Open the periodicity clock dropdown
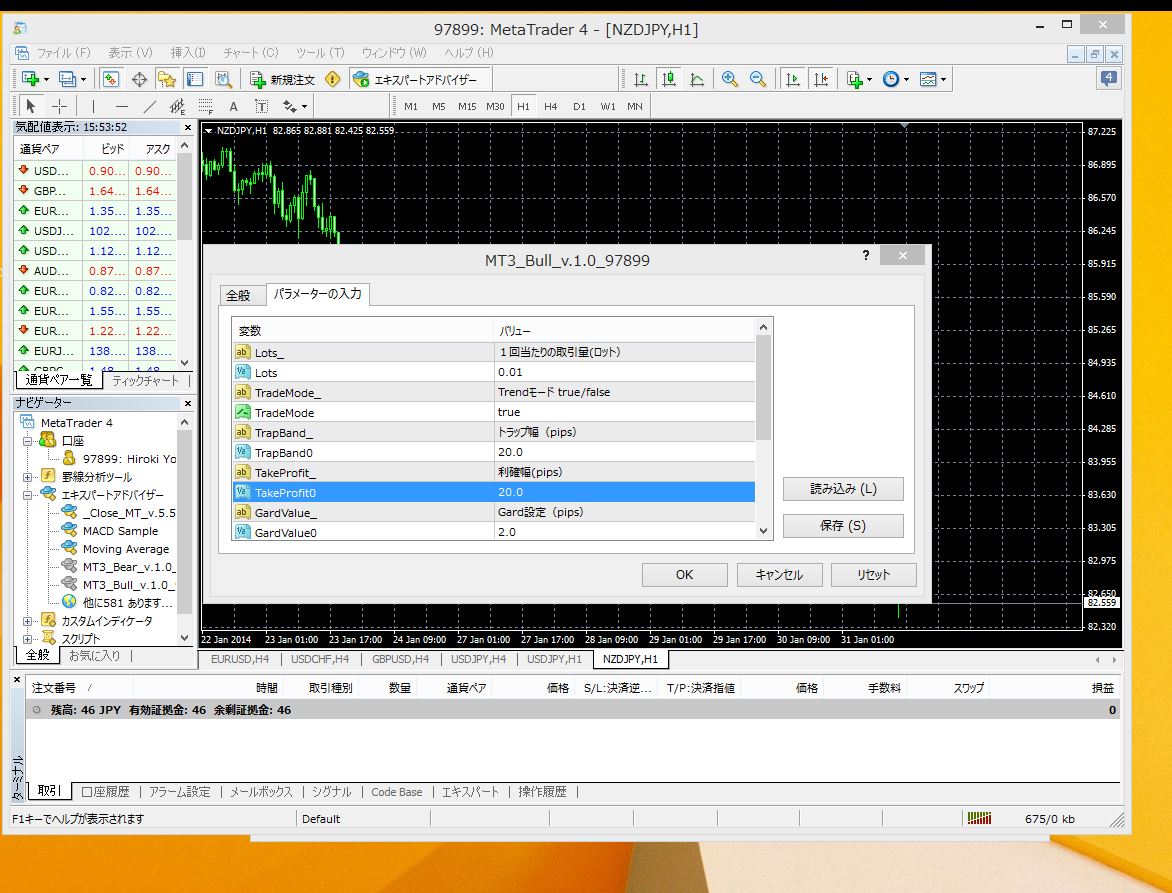 tap(895, 79)
